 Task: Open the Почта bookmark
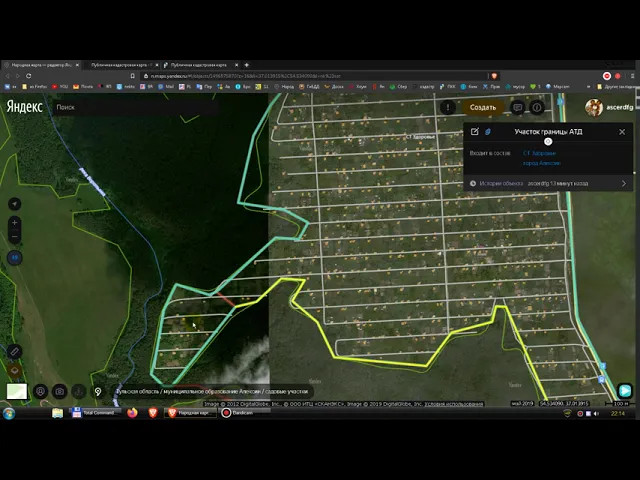pos(83,87)
